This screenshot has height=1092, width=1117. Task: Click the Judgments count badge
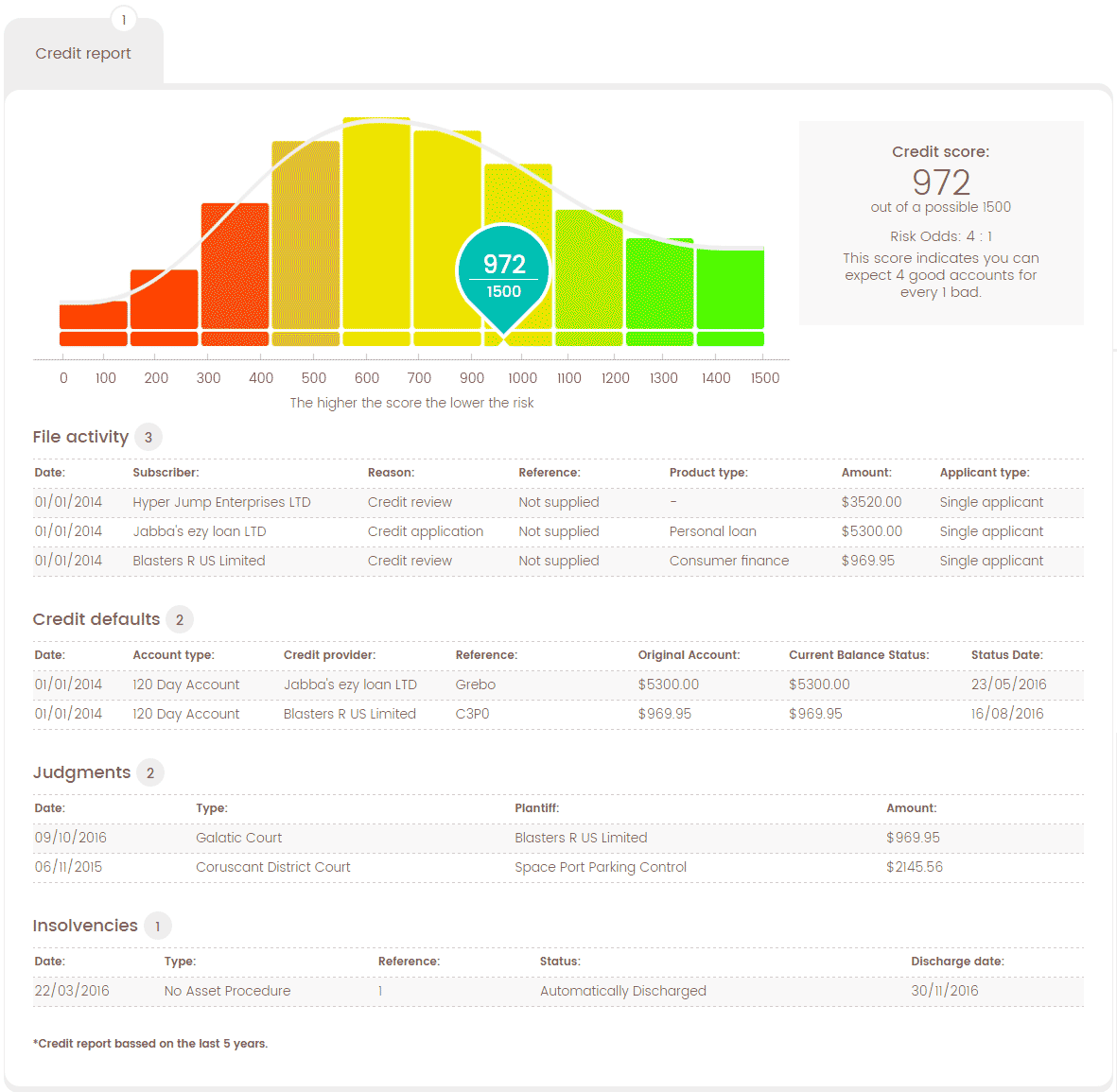(x=150, y=773)
